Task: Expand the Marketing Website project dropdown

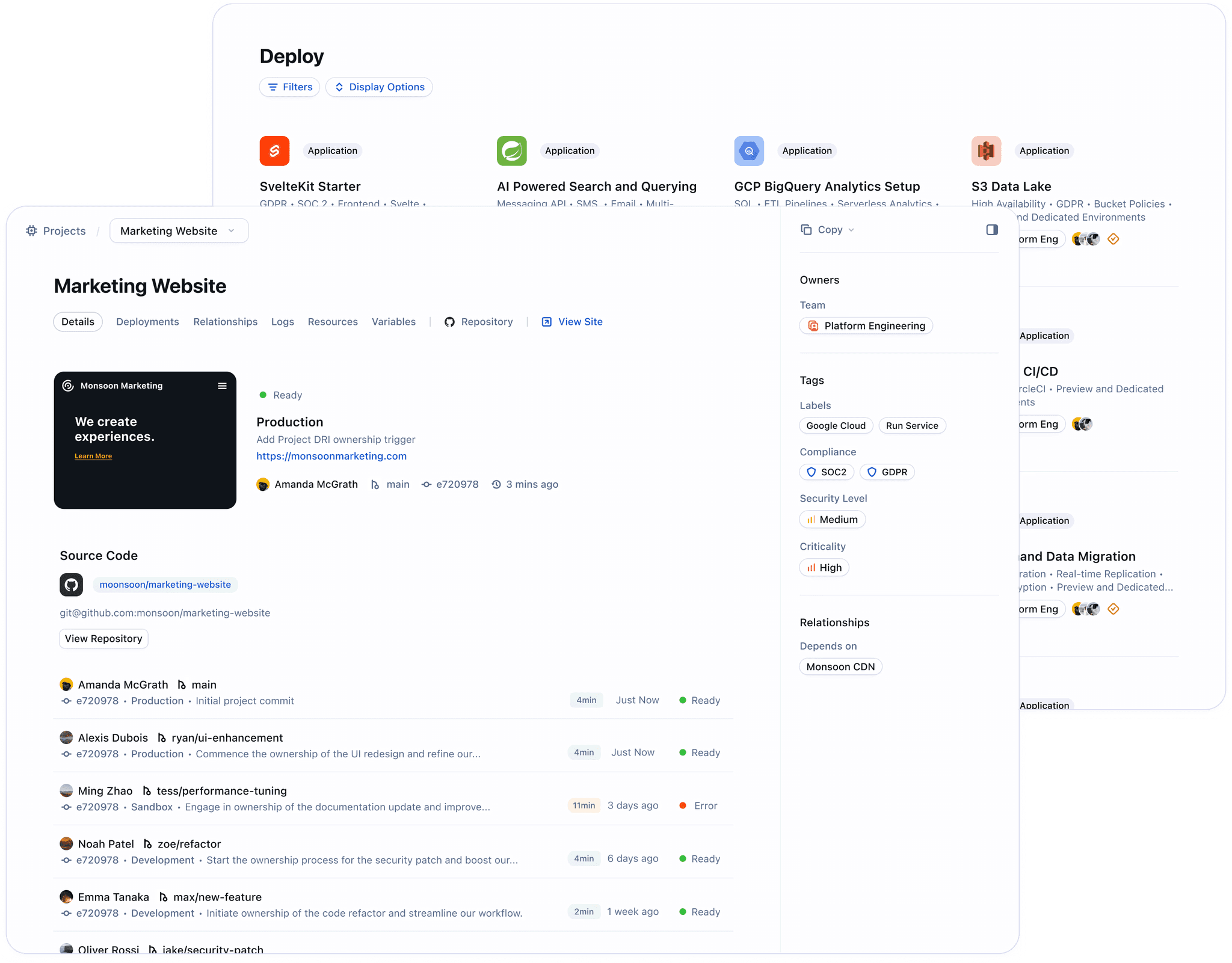Action: (x=232, y=230)
